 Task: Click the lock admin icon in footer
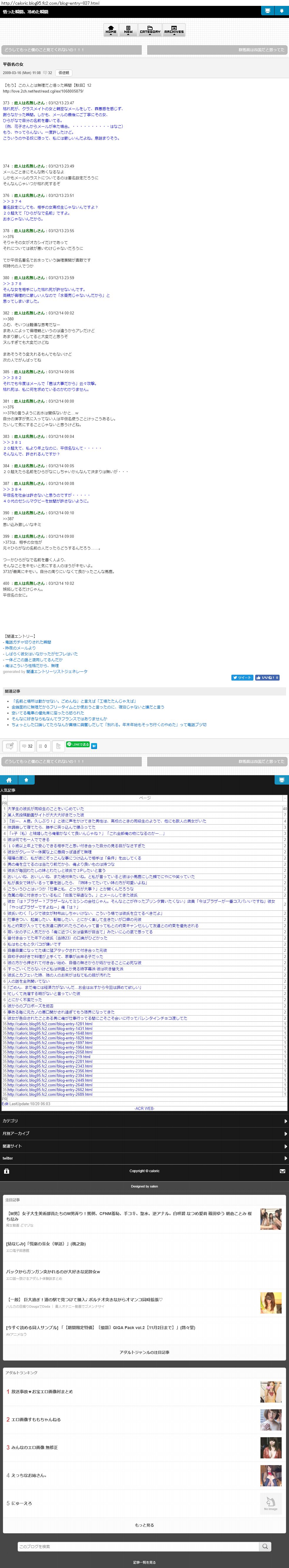coord(7,1170)
